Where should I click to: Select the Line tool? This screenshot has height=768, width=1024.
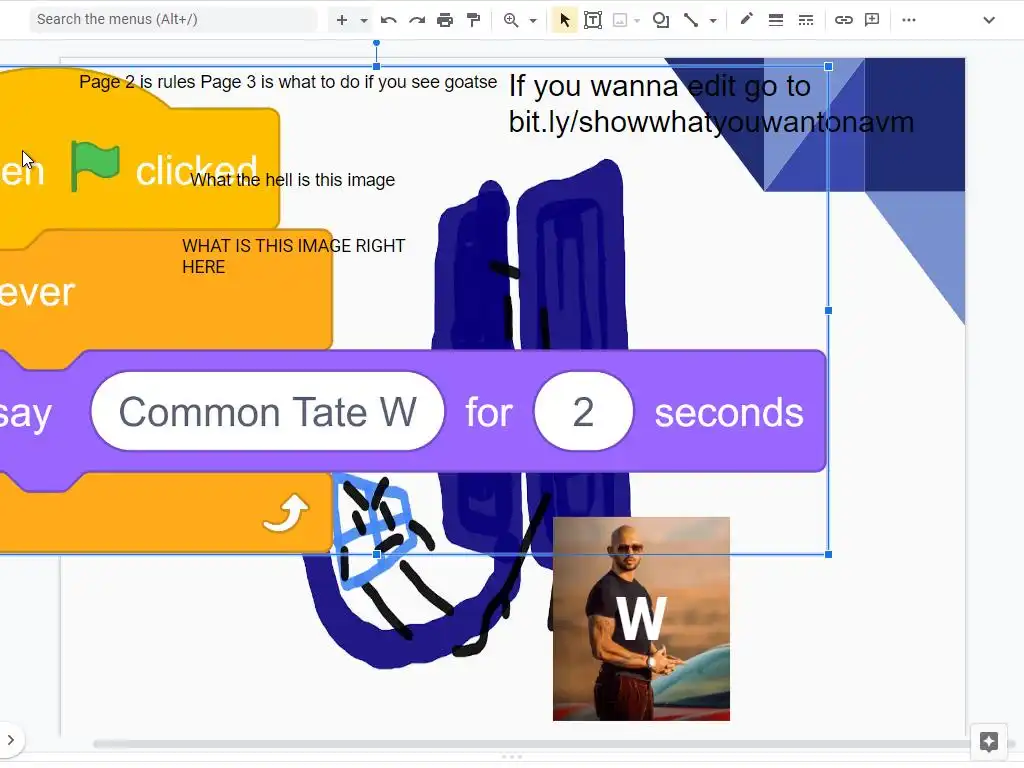691,20
